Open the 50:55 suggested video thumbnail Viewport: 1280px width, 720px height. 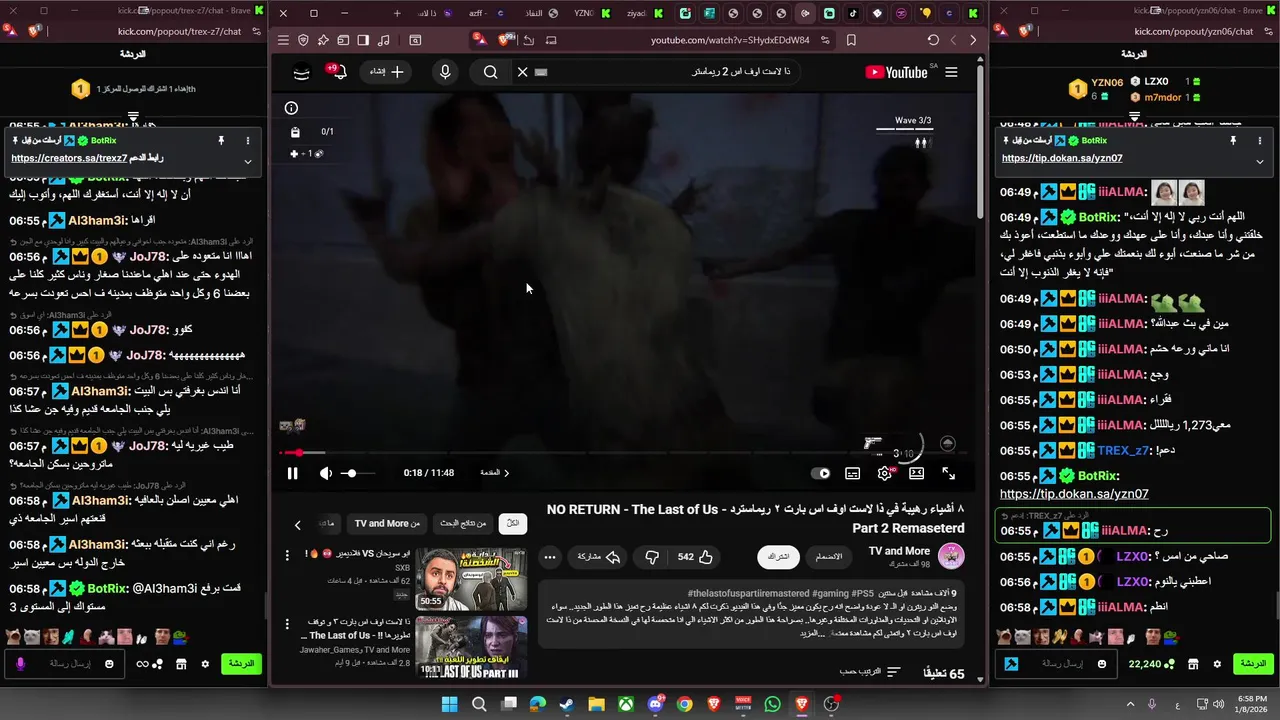click(x=471, y=579)
